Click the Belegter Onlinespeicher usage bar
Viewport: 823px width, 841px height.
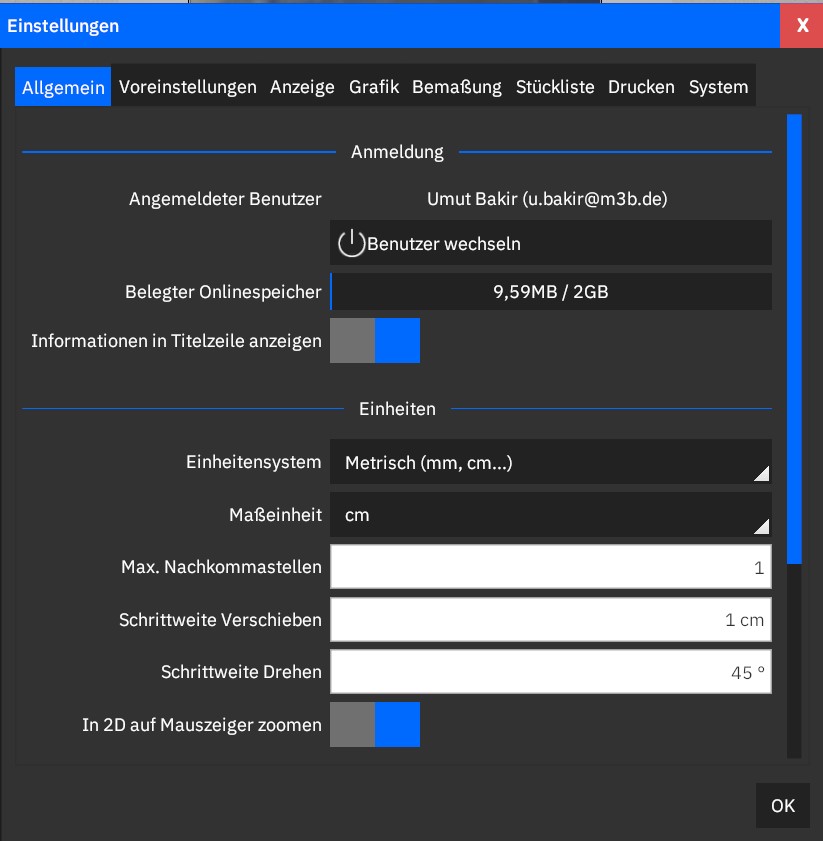pyautogui.click(x=550, y=292)
